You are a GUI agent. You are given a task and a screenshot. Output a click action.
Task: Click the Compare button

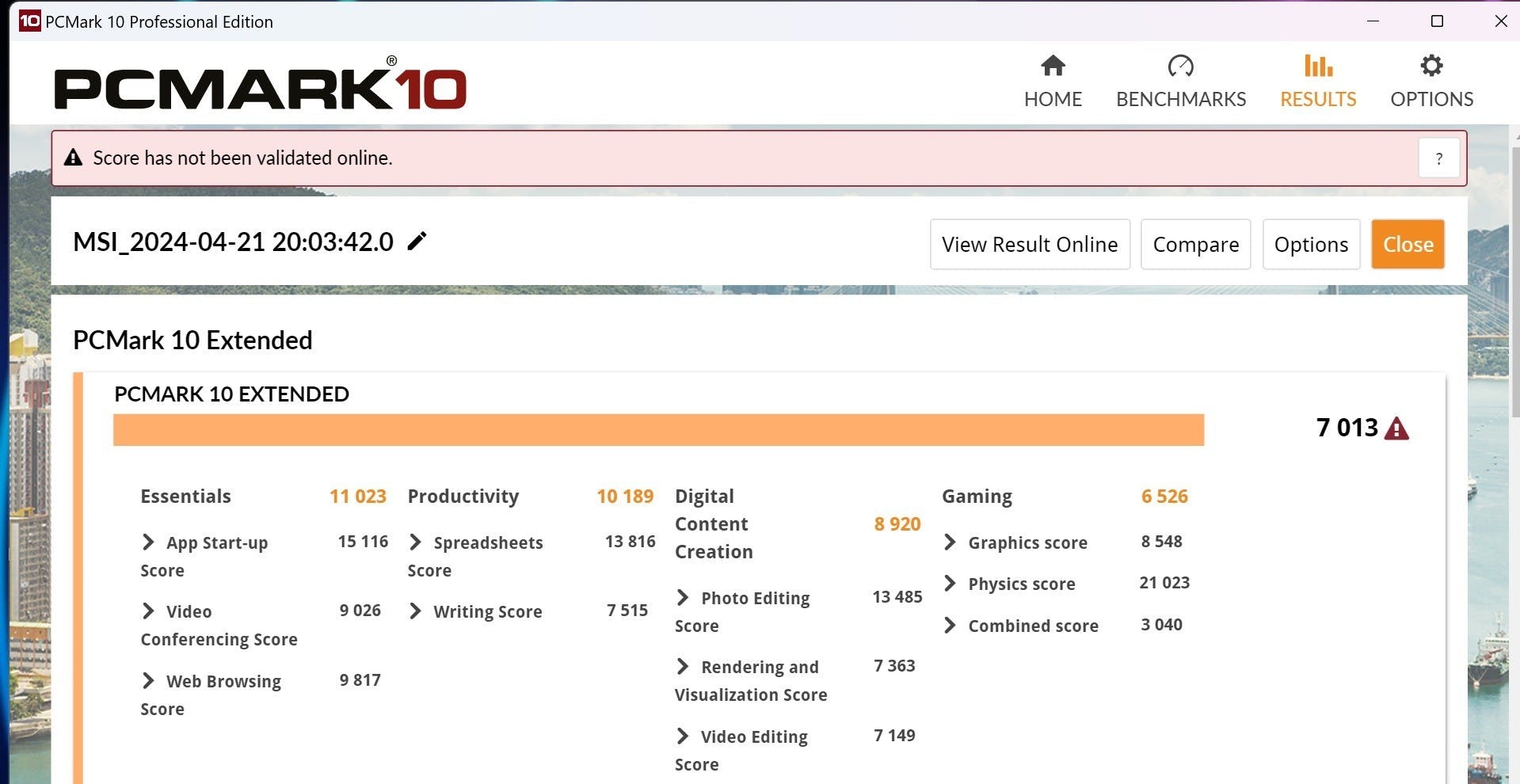click(x=1195, y=244)
